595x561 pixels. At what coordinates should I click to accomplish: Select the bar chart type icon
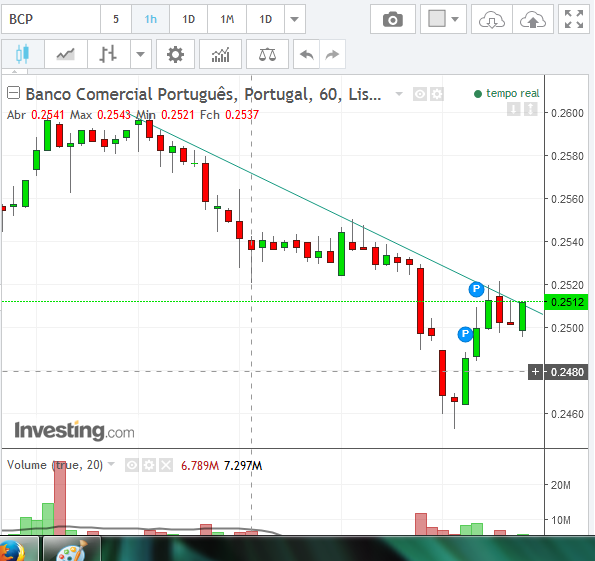pos(109,54)
